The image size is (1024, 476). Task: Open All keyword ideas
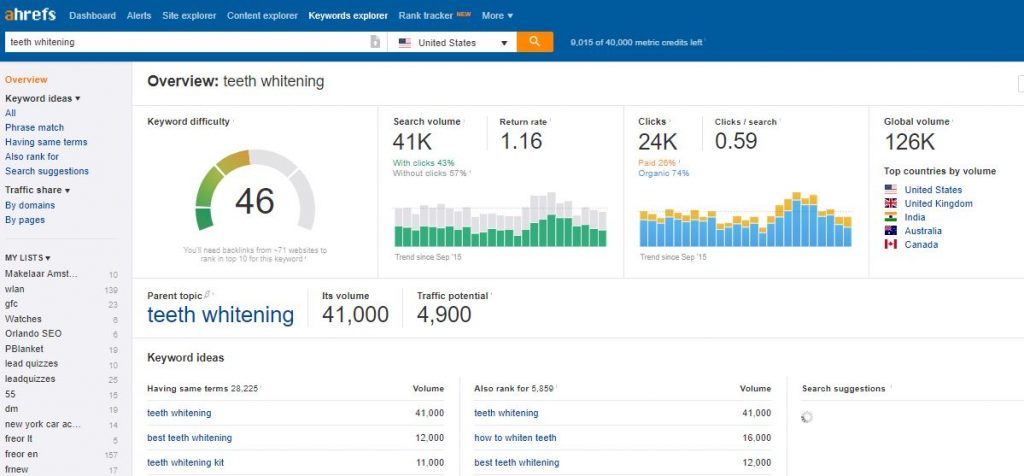click(x=10, y=113)
